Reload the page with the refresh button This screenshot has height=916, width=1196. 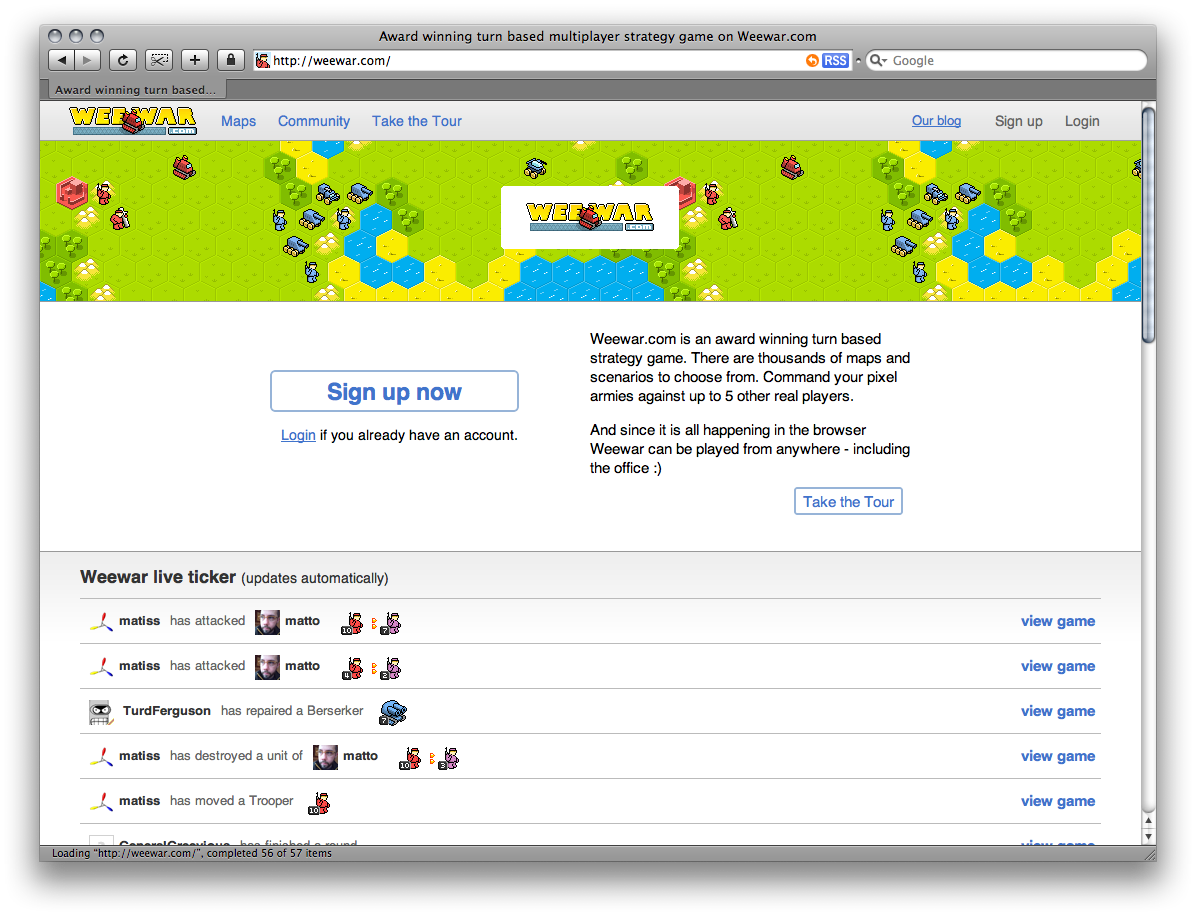point(123,60)
